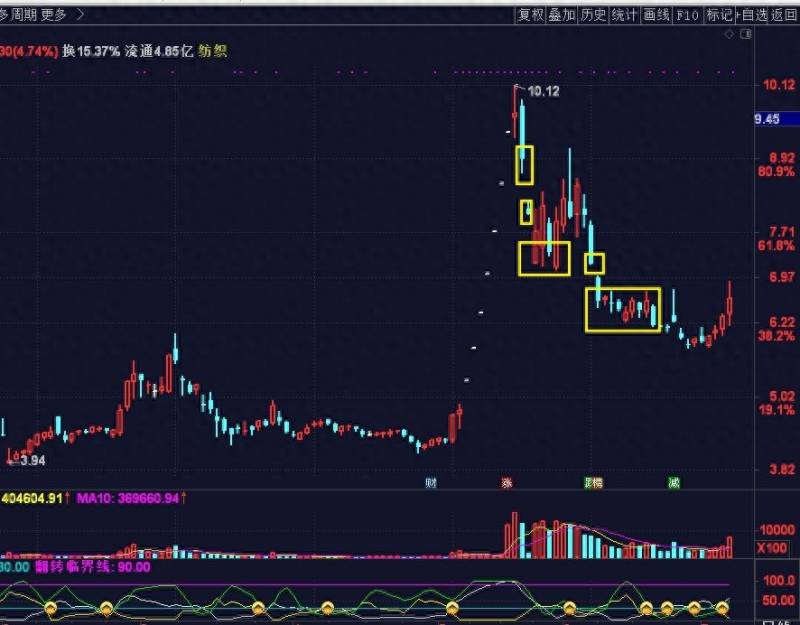
Task: Click the 复权 adjust-price toolbar button
Action: coord(531,15)
